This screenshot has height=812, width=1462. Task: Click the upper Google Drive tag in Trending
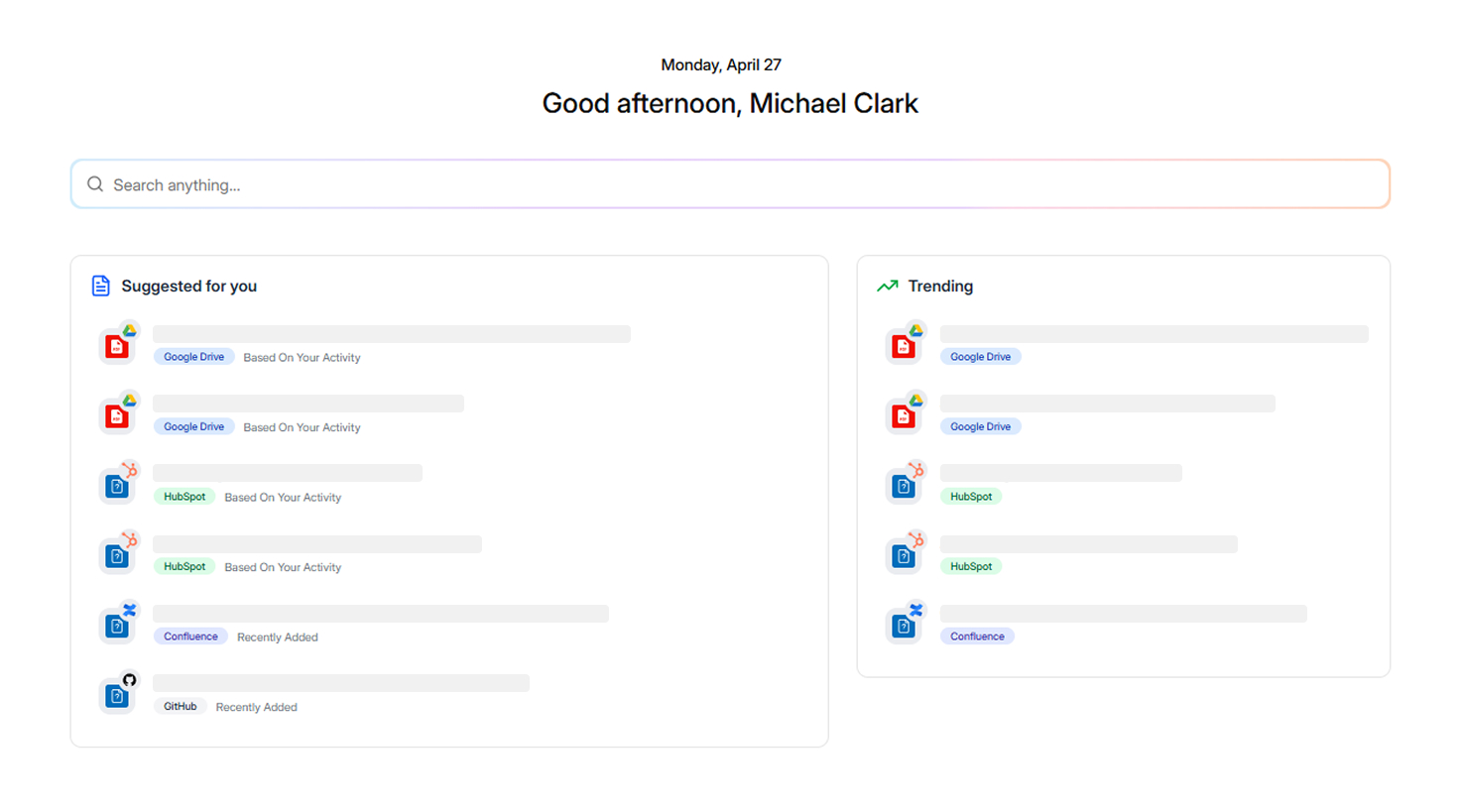coord(980,357)
